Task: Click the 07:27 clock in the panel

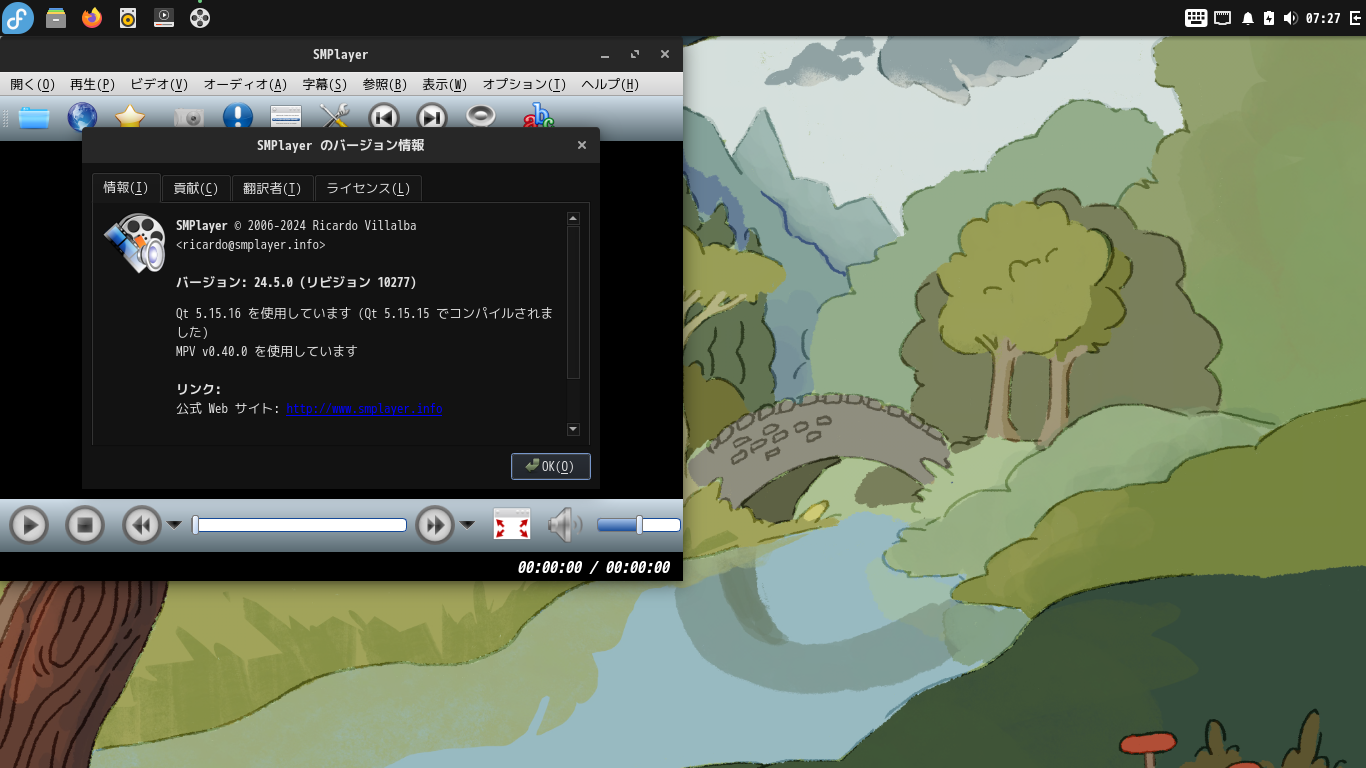Action: click(x=1323, y=18)
